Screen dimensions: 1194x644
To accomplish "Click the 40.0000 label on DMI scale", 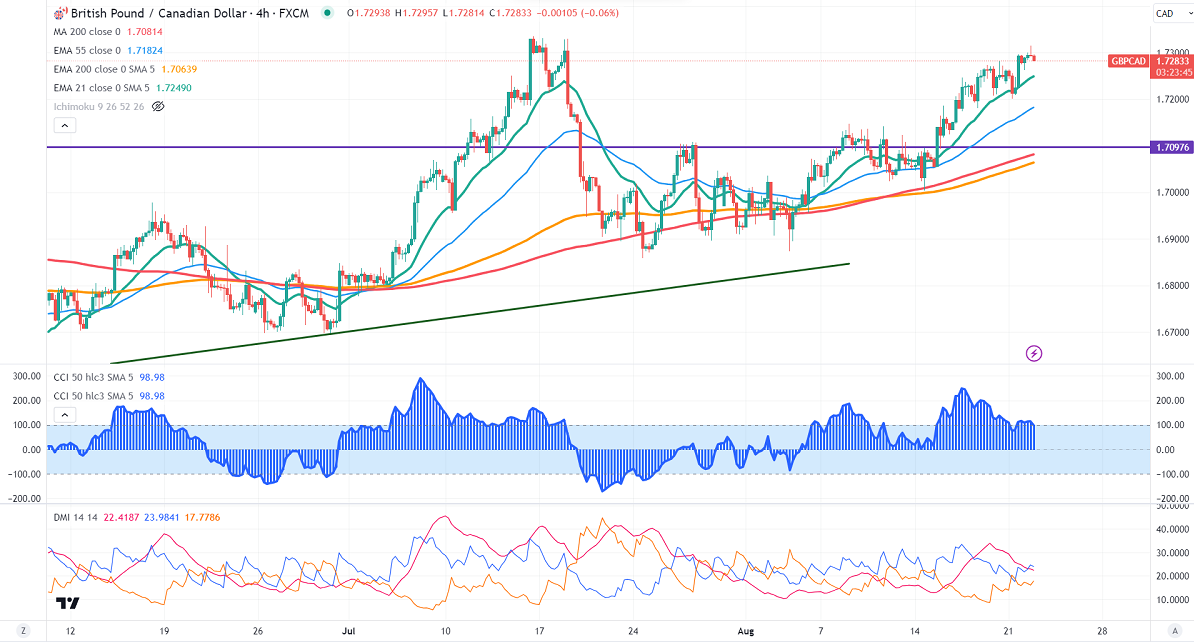I will tap(1172, 530).
